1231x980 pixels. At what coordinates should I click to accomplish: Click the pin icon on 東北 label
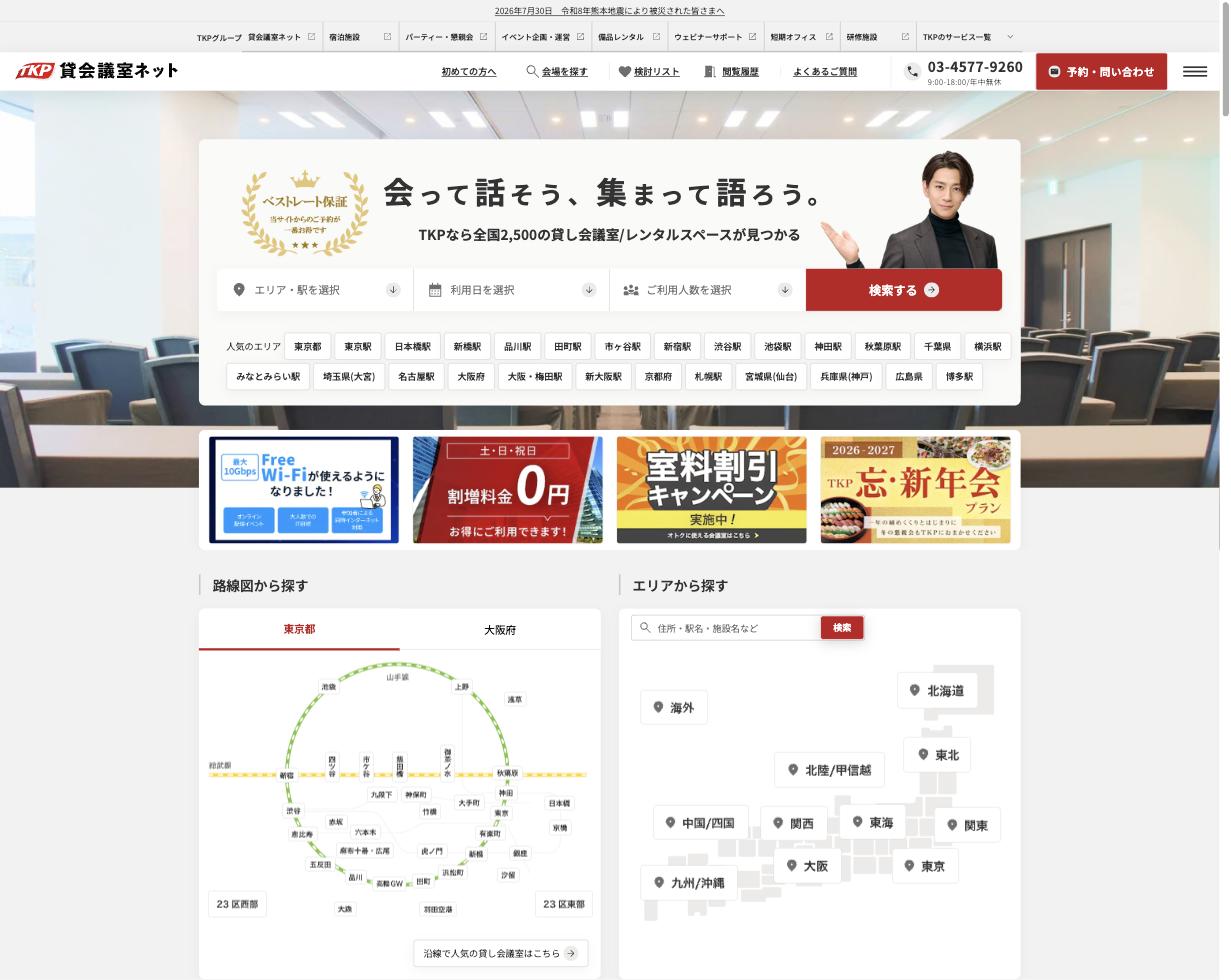tap(923, 754)
